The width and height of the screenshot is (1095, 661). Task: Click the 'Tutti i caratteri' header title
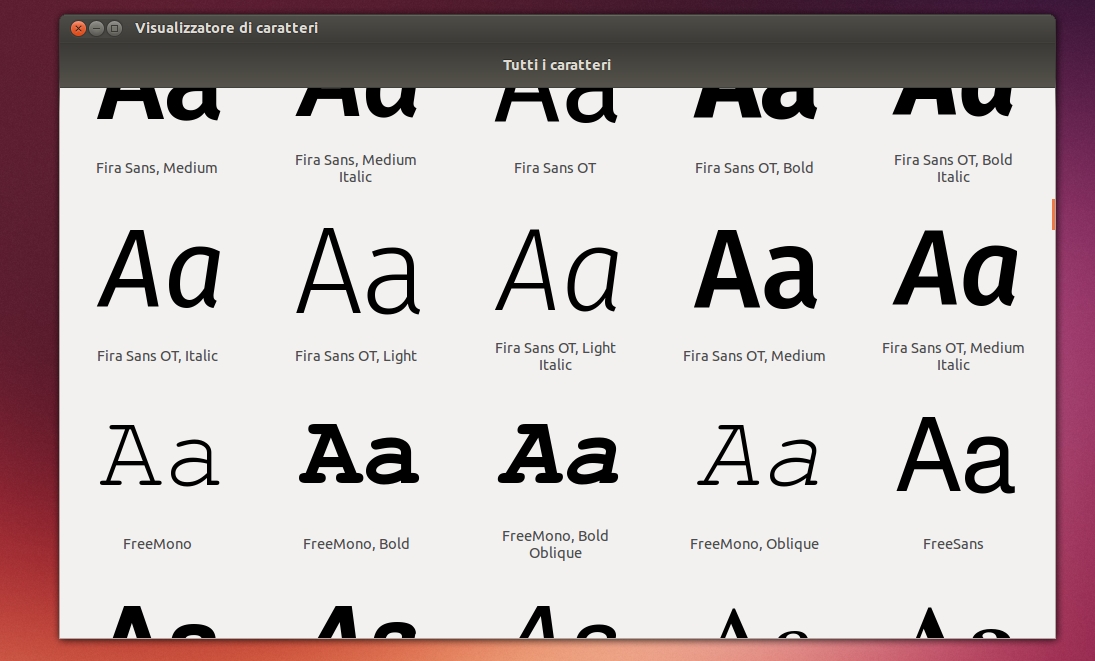point(557,65)
